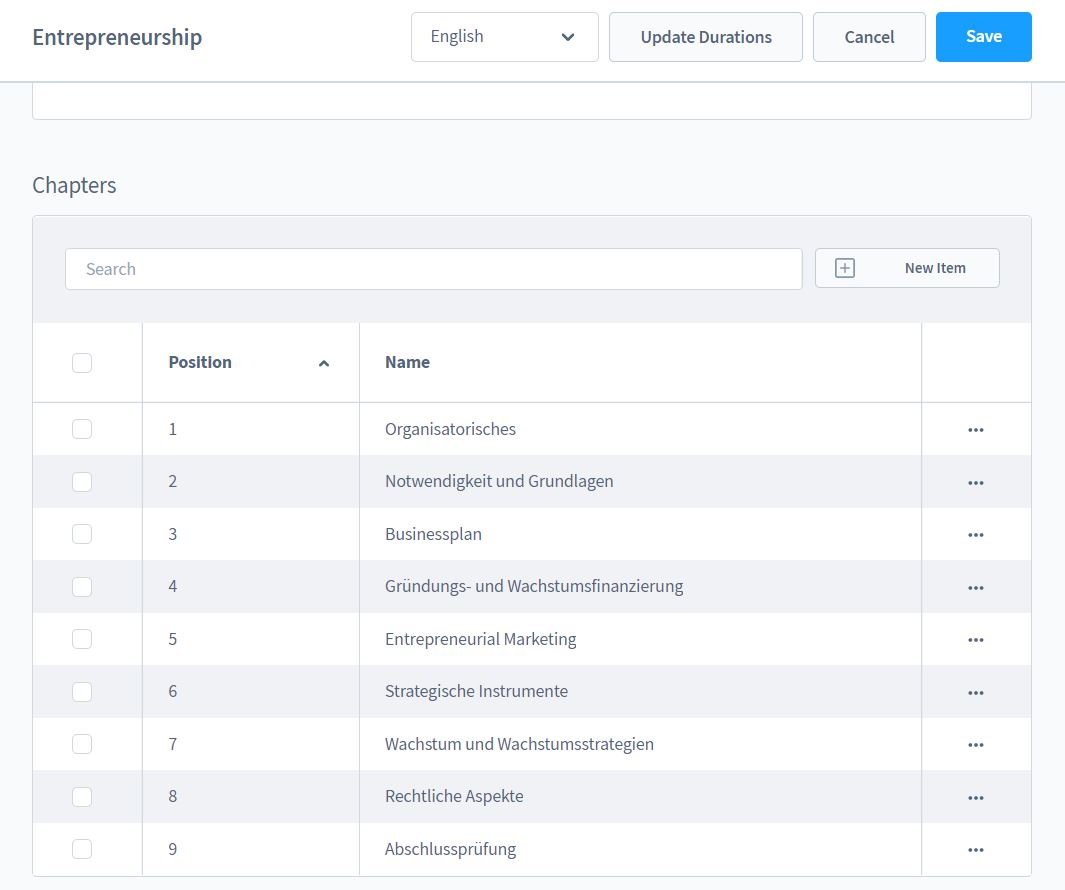Open actions for Notwendigkeit und Grundlagen
Image resolution: width=1065 pixels, height=890 pixels.
coord(976,482)
